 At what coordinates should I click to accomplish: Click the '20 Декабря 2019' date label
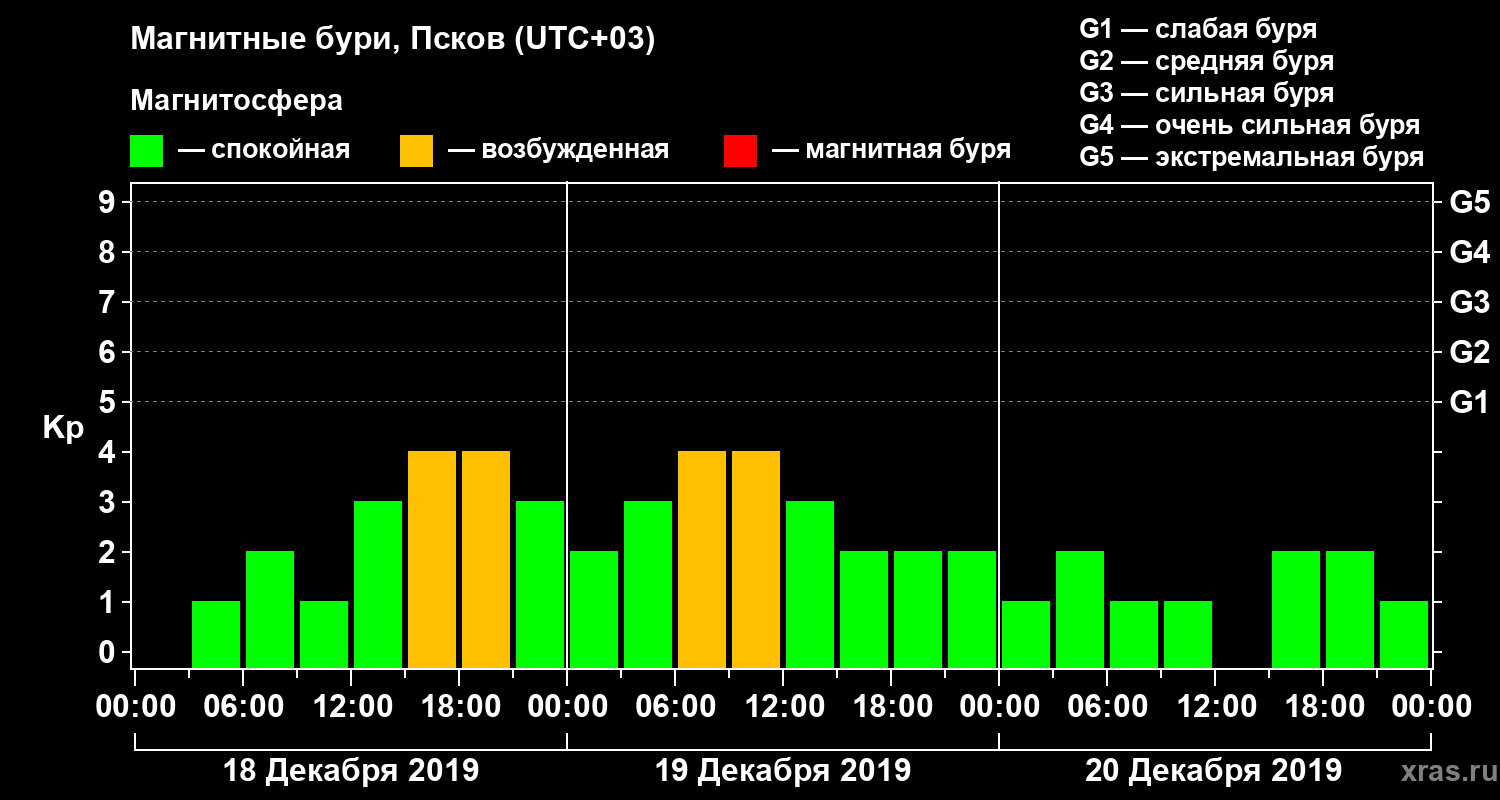pos(1214,771)
